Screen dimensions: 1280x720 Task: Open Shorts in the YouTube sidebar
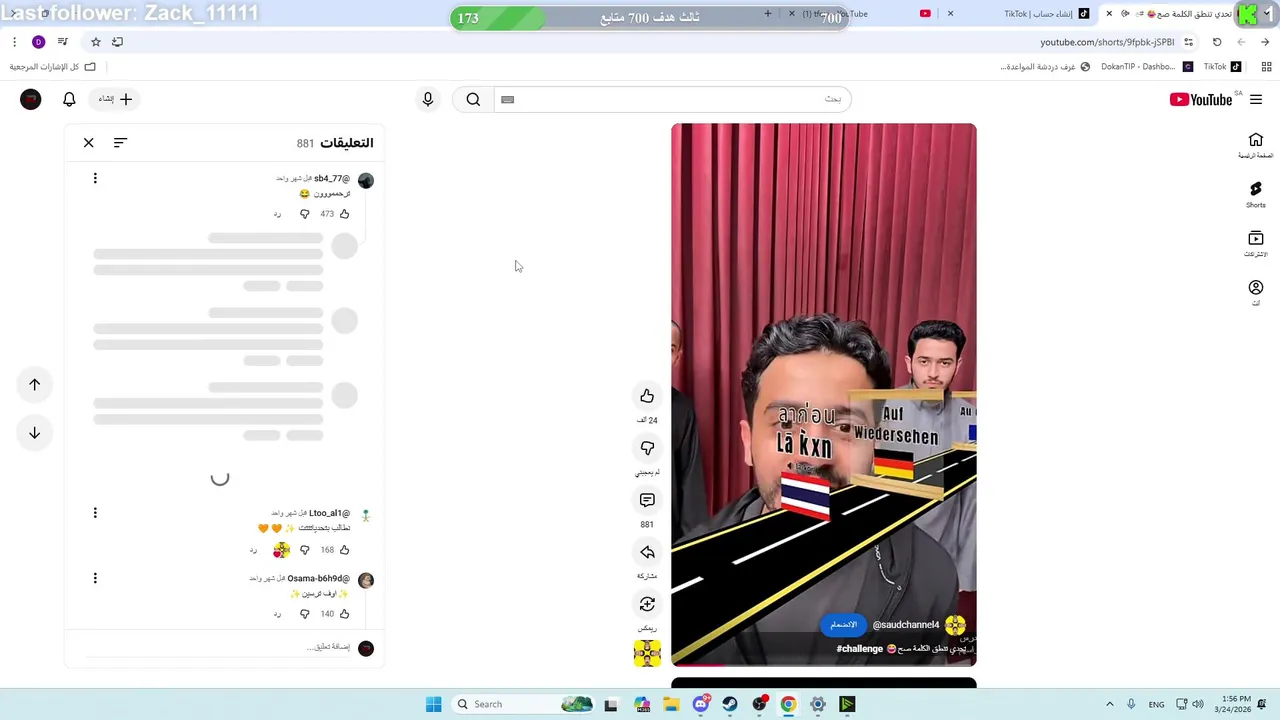(x=1256, y=195)
